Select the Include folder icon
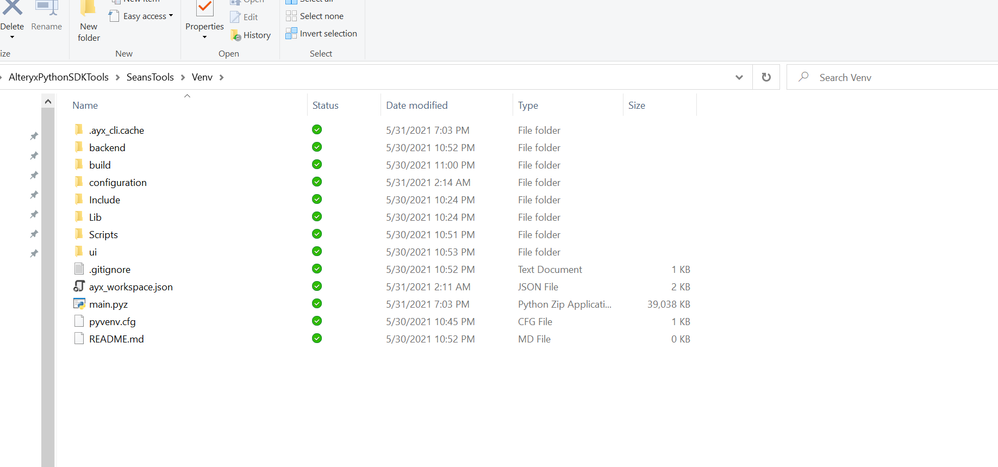Image resolution: width=998 pixels, height=467 pixels. [79, 199]
